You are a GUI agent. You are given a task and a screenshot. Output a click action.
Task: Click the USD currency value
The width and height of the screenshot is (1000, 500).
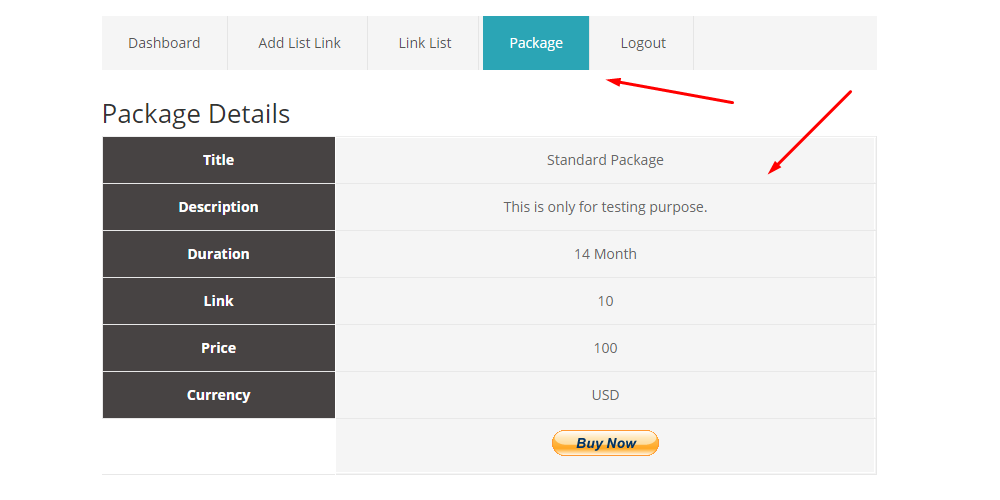[x=605, y=395]
